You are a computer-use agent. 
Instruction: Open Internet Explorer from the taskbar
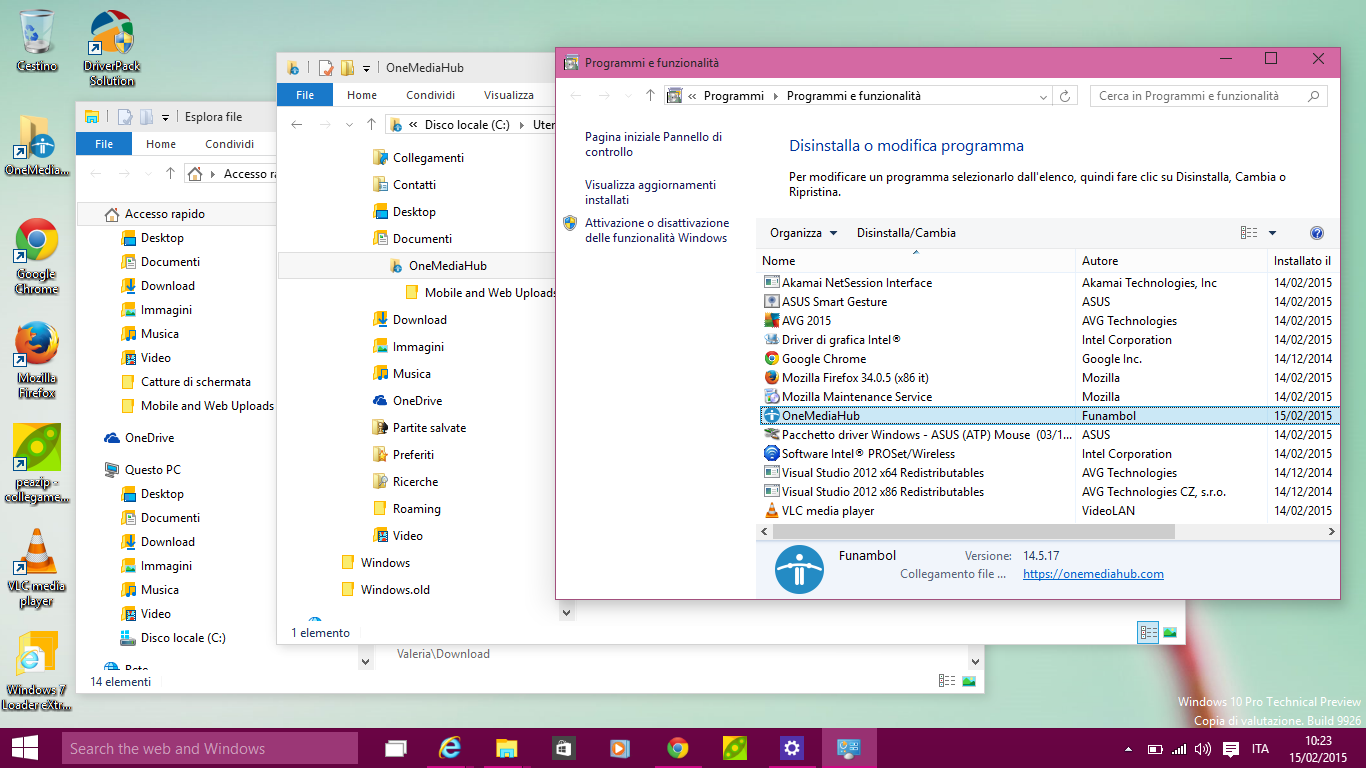coord(450,748)
